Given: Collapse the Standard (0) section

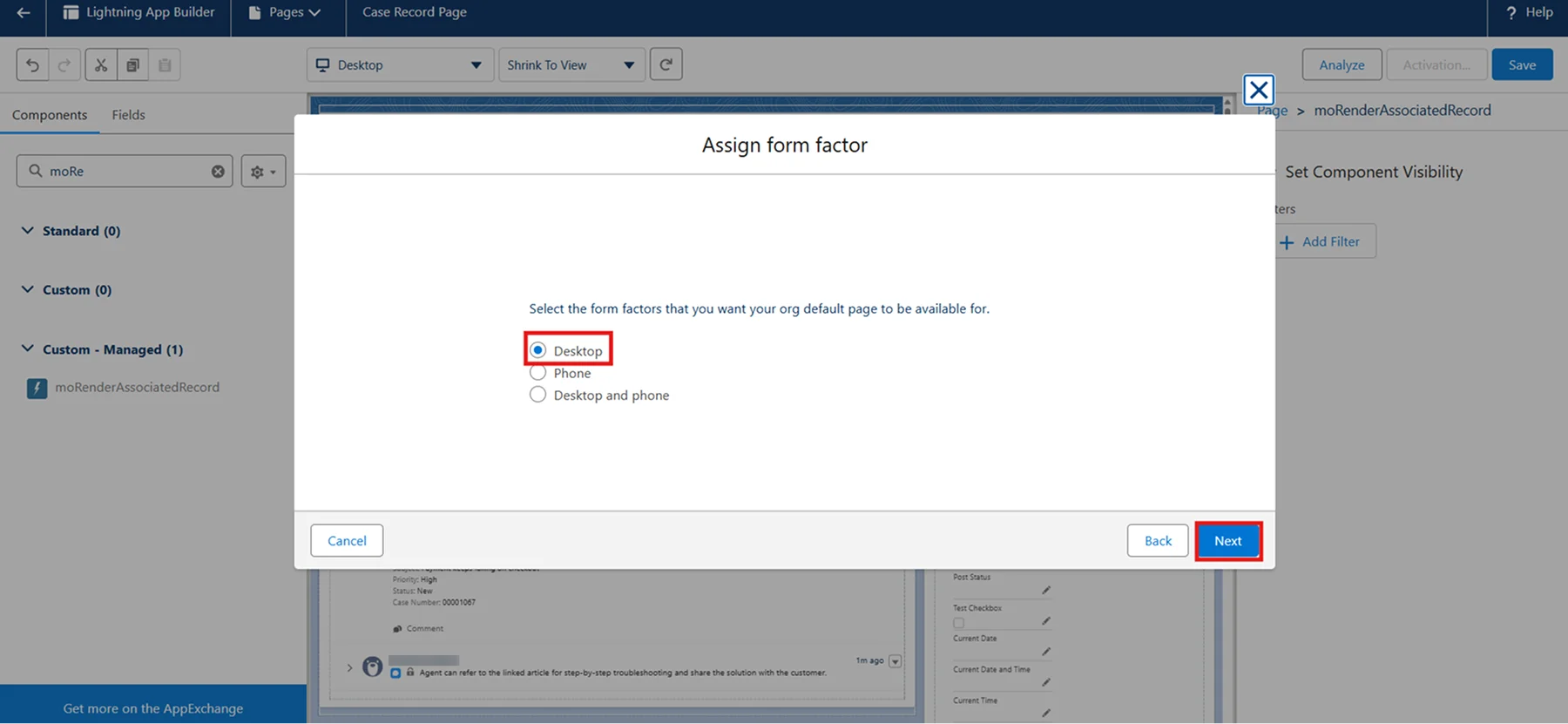Looking at the screenshot, I should 28,230.
